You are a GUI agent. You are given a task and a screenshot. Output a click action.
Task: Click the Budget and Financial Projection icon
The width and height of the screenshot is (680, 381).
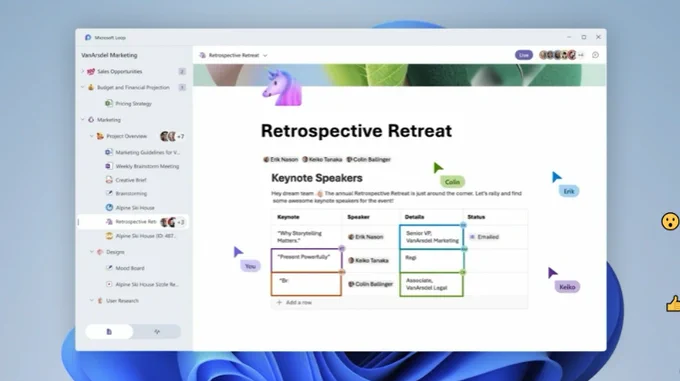(x=91, y=87)
